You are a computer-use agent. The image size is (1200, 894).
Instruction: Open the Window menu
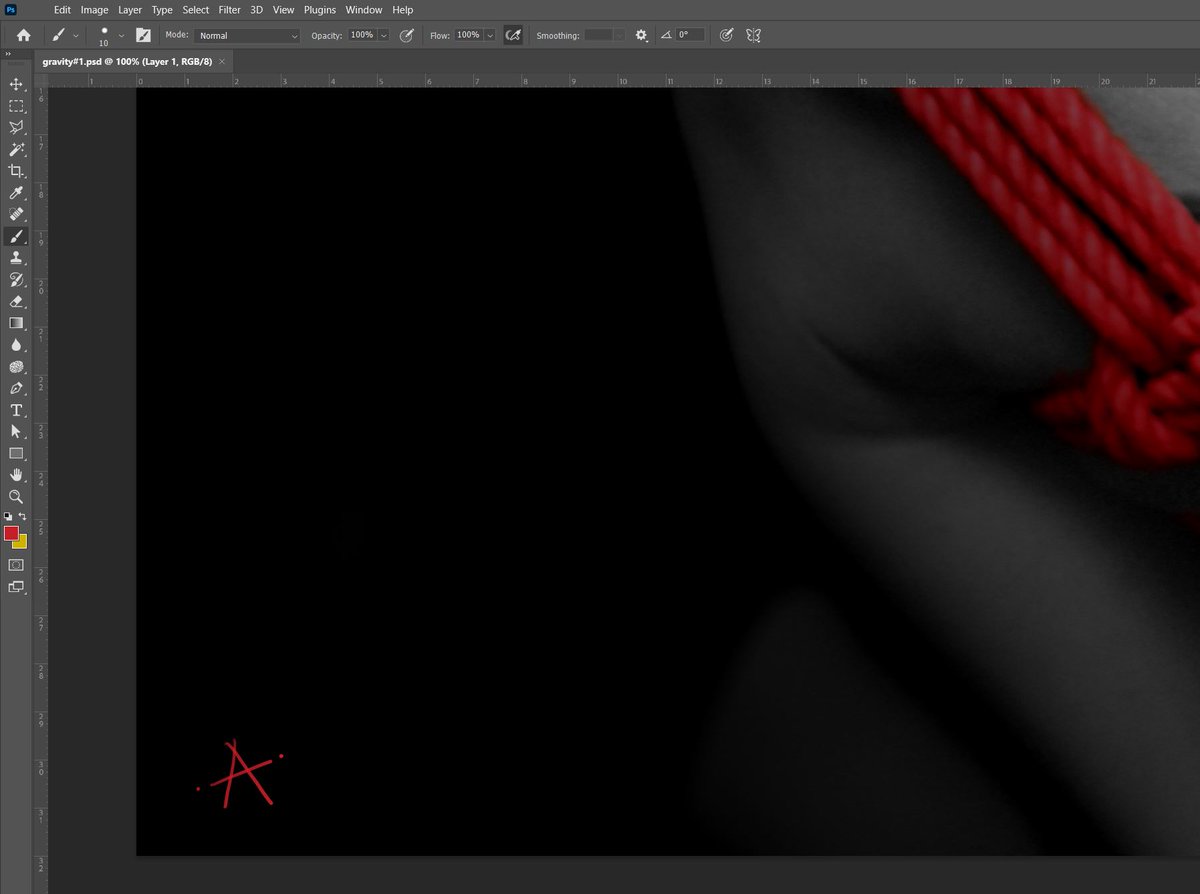tap(364, 10)
